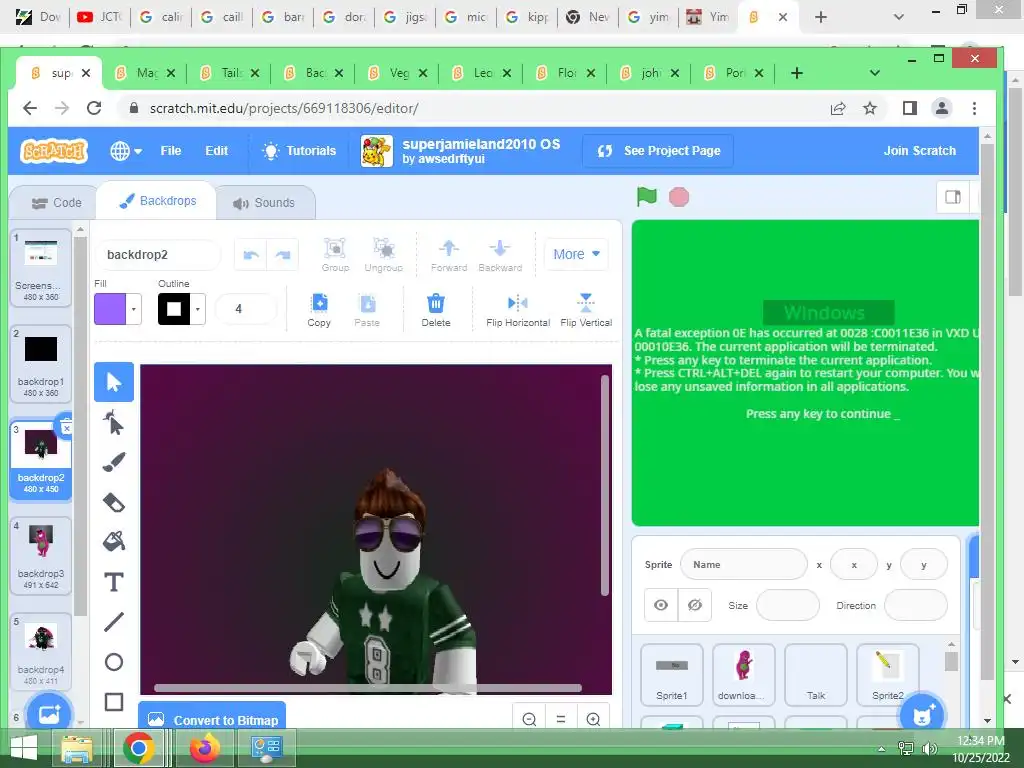Select the backdrop1 thumbnail

(x=40, y=364)
